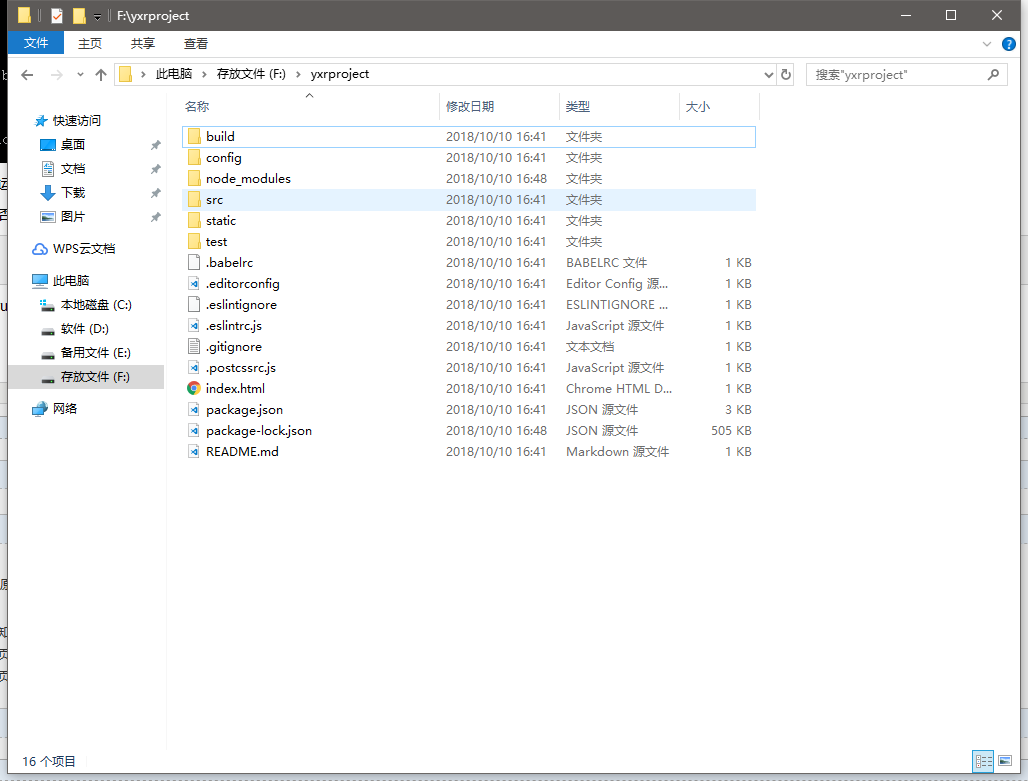Select 网络 in navigation pane

tap(65, 409)
